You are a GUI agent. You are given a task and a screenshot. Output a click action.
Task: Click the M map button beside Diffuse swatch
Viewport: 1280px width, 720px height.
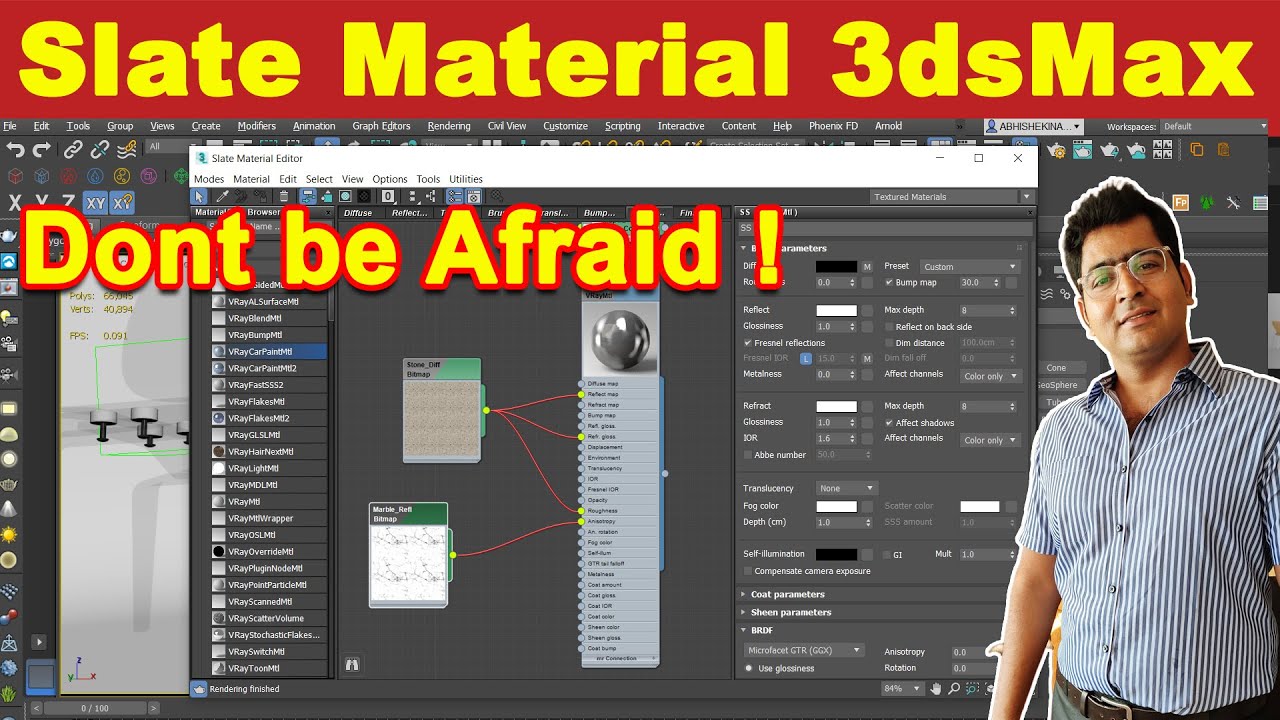(x=867, y=267)
